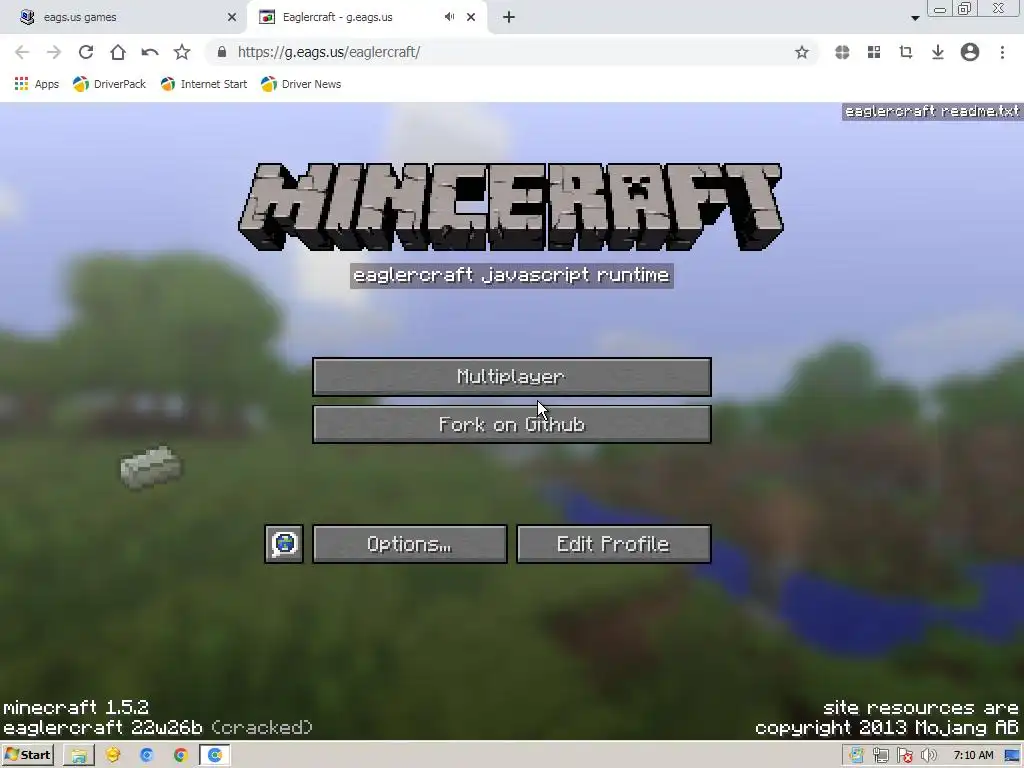Screen dimensions: 1024x768
Task: Launch the blue browser taskbar icon
Action: tap(147, 756)
